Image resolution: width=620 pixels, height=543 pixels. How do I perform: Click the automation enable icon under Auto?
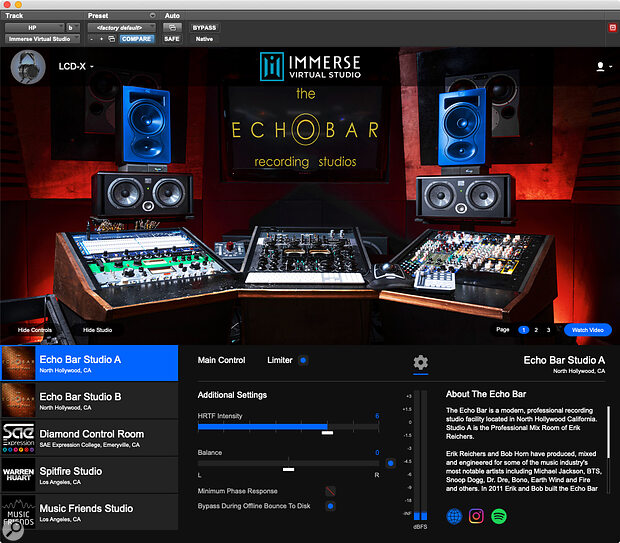tap(172, 28)
